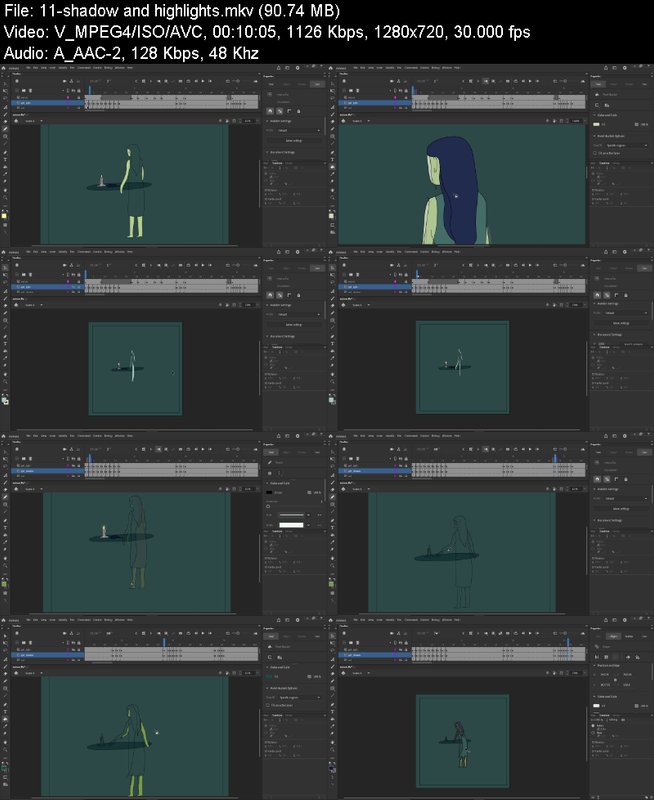This screenshot has height=800, width=654.
Task: Click playhead in bright standing-figure frame timeline
Action: 90,90
